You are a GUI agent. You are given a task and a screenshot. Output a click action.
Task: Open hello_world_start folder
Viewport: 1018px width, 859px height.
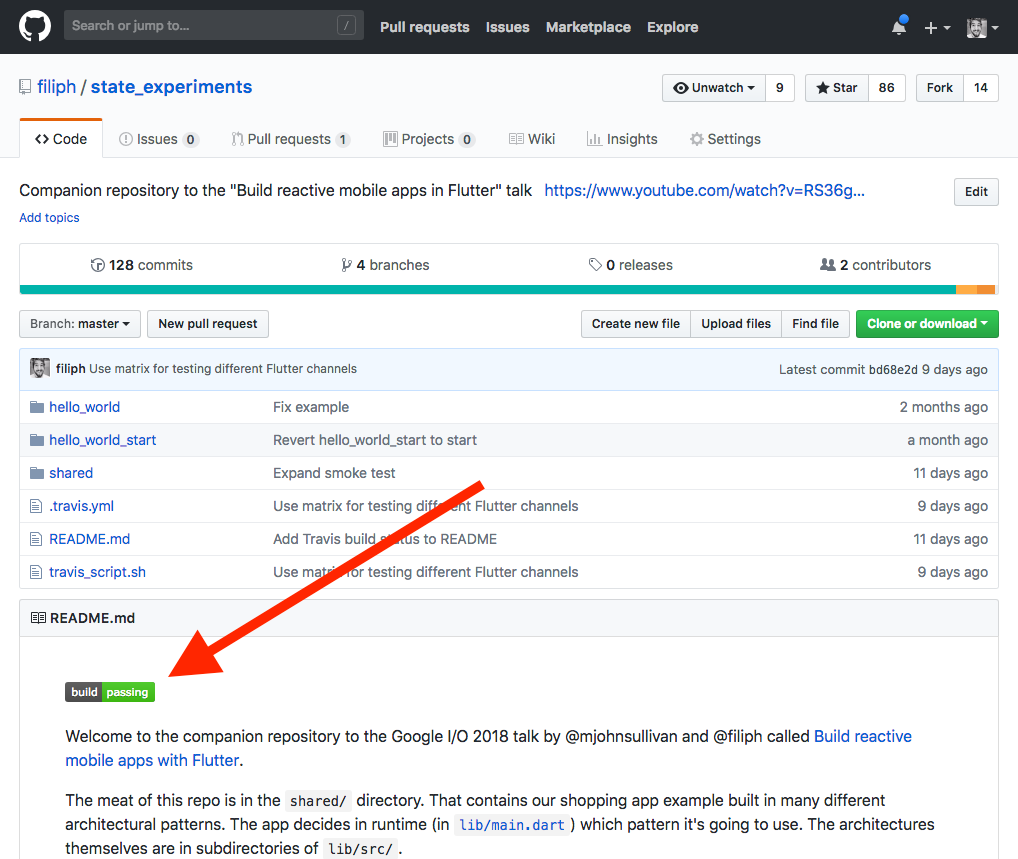click(103, 440)
